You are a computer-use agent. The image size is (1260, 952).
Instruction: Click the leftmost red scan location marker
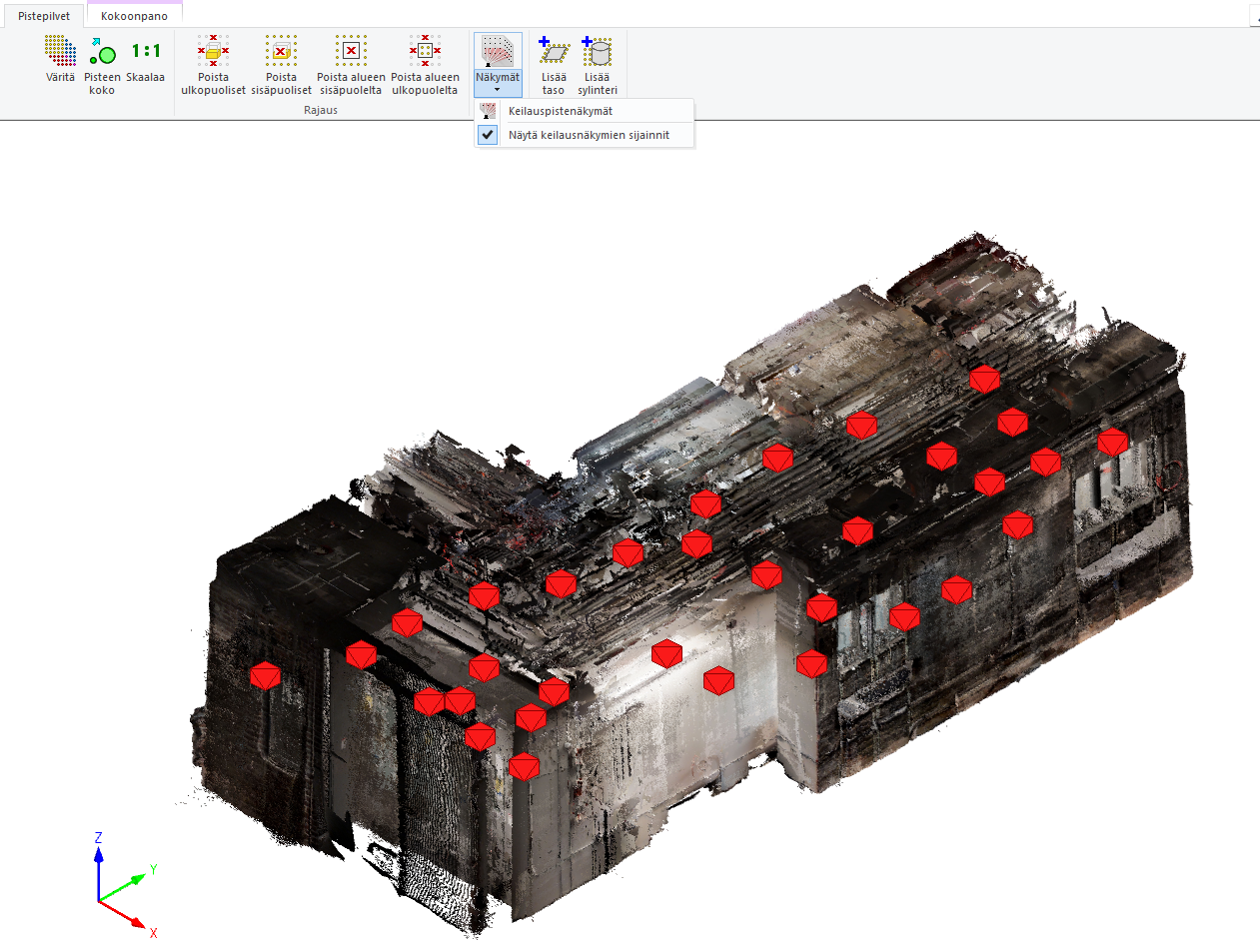[x=265, y=676]
